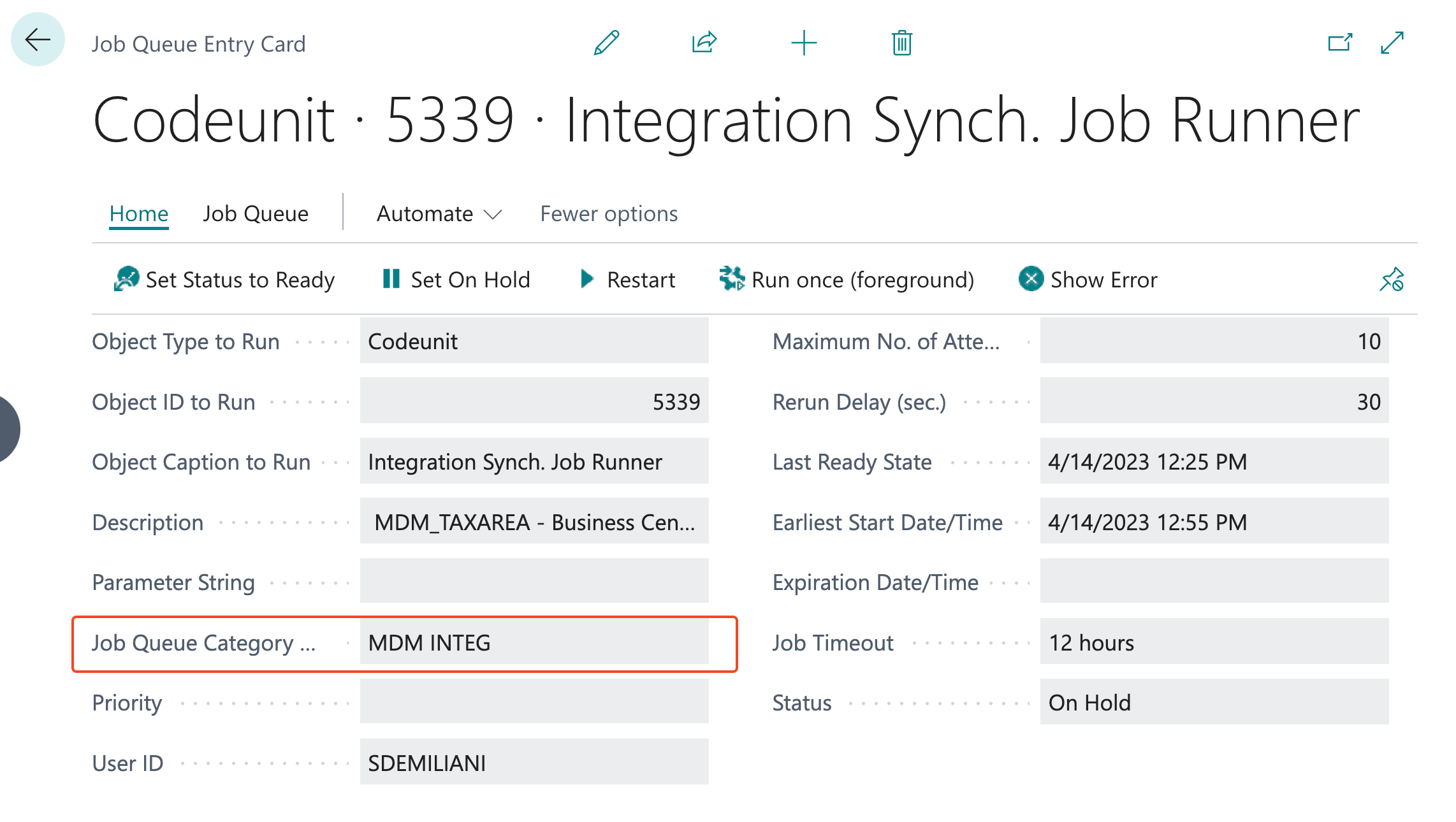This screenshot has height=822, width=1456.
Task: Click Set Status to Ready action
Action: (224, 280)
